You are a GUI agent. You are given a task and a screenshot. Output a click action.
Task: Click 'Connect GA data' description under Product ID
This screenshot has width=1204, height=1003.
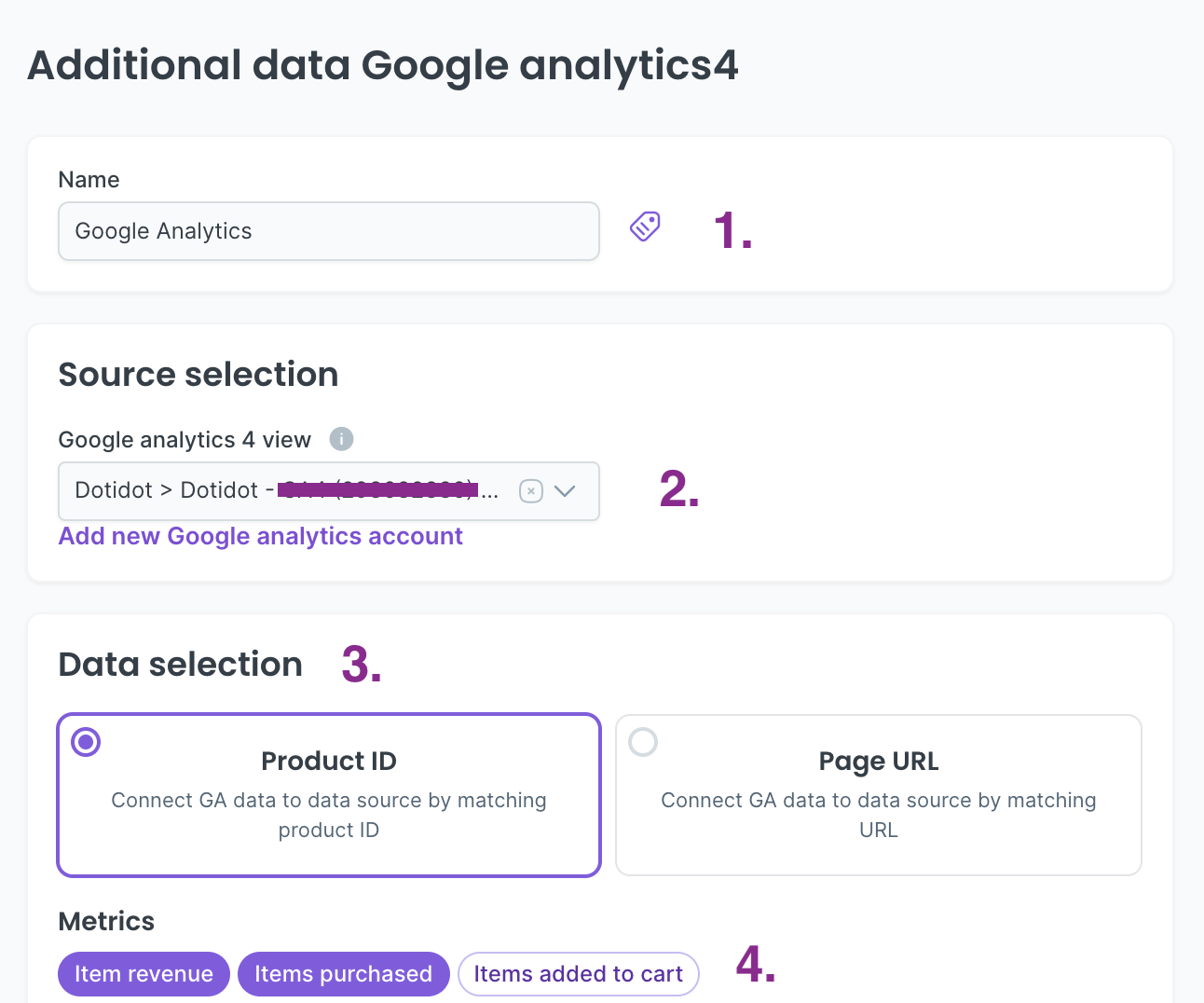click(329, 815)
